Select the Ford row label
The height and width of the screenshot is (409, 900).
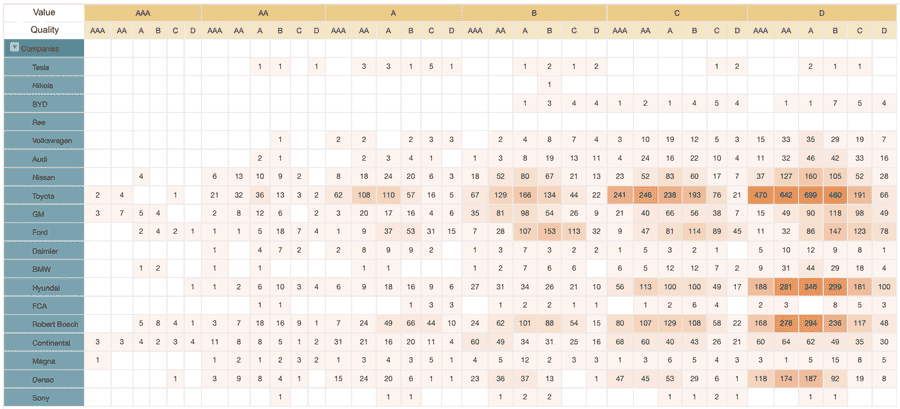(44, 232)
